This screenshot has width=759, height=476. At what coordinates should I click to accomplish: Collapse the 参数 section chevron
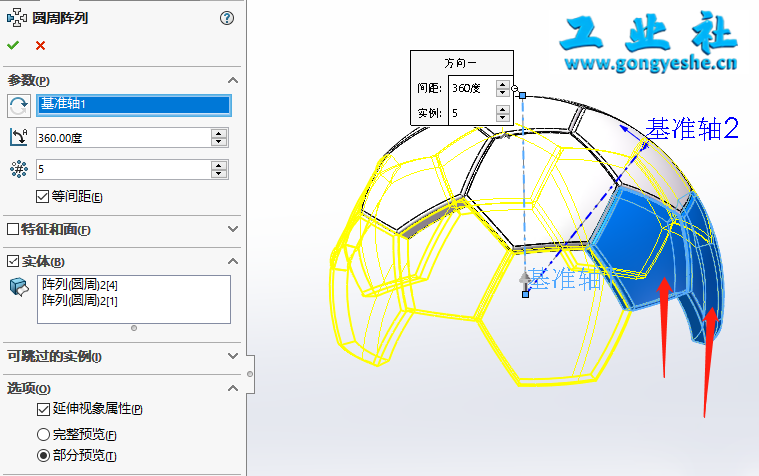[233, 80]
